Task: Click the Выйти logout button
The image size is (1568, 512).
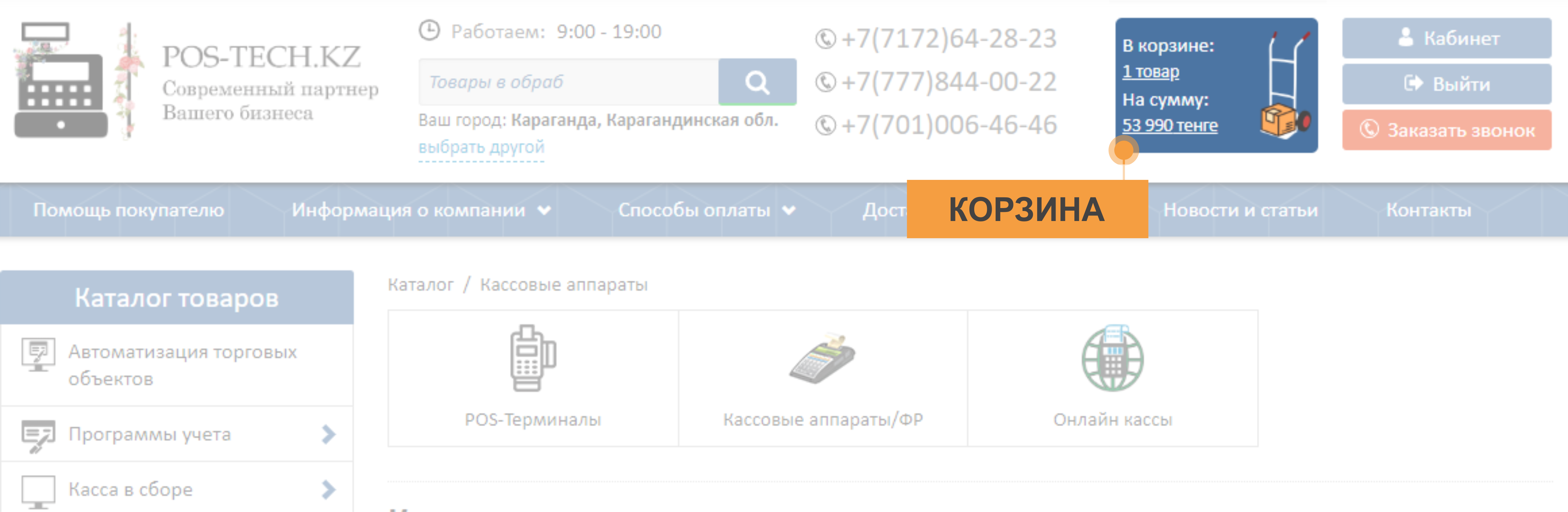Action: (1446, 84)
